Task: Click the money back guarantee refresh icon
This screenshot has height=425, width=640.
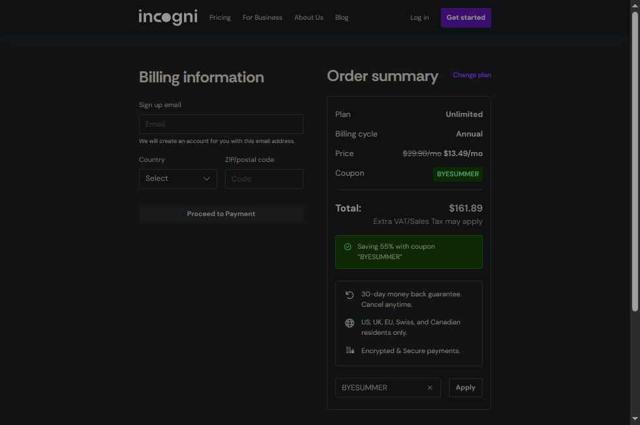Action: coord(349,295)
